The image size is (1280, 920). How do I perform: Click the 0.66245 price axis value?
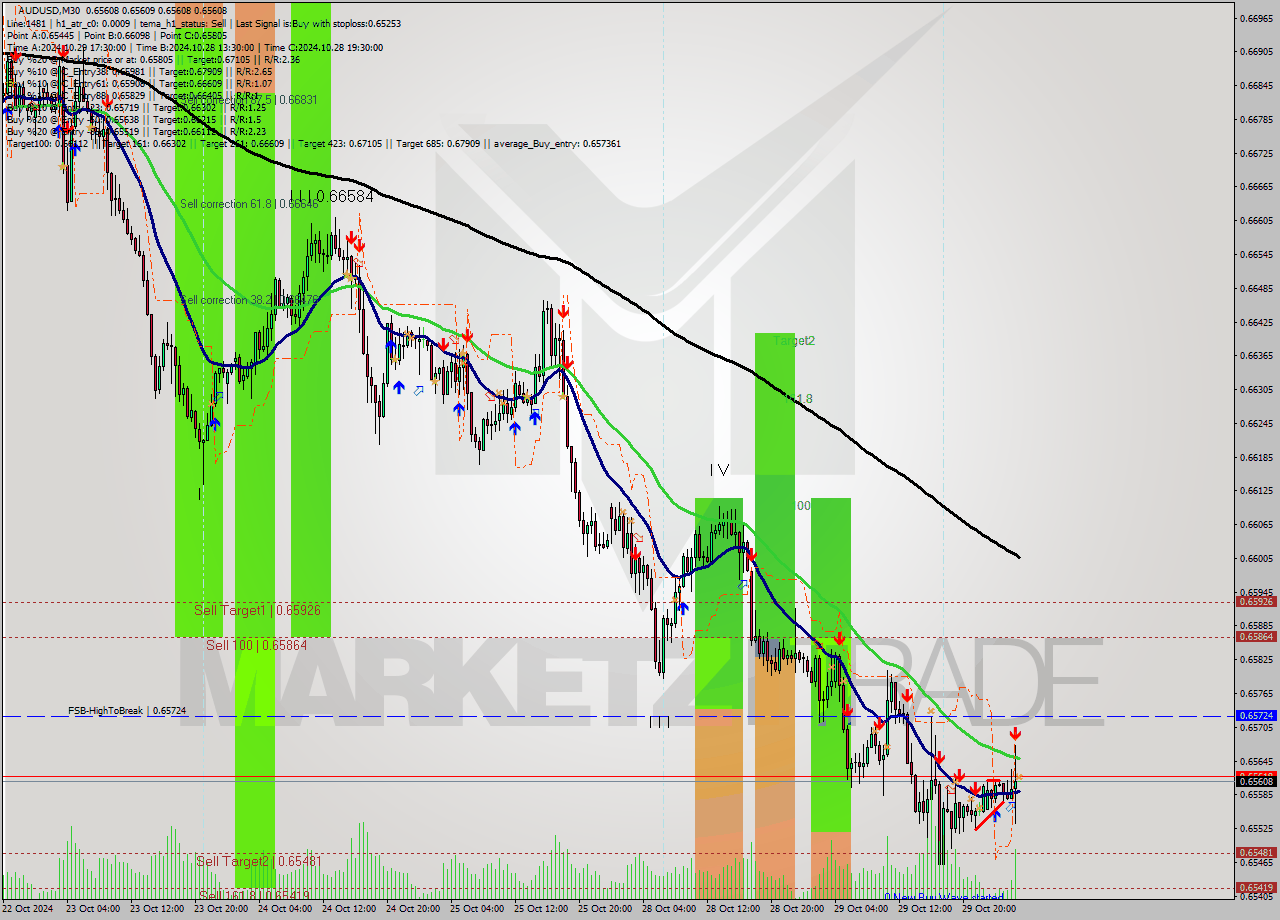click(1256, 424)
